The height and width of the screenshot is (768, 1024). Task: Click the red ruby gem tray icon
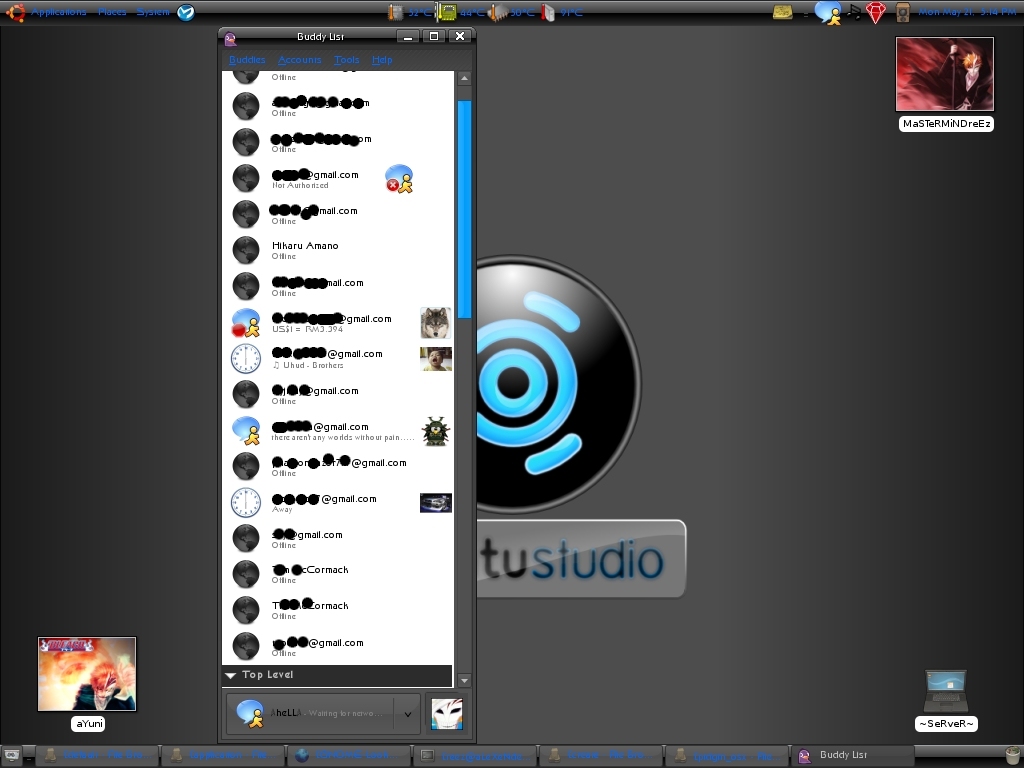[876, 12]
